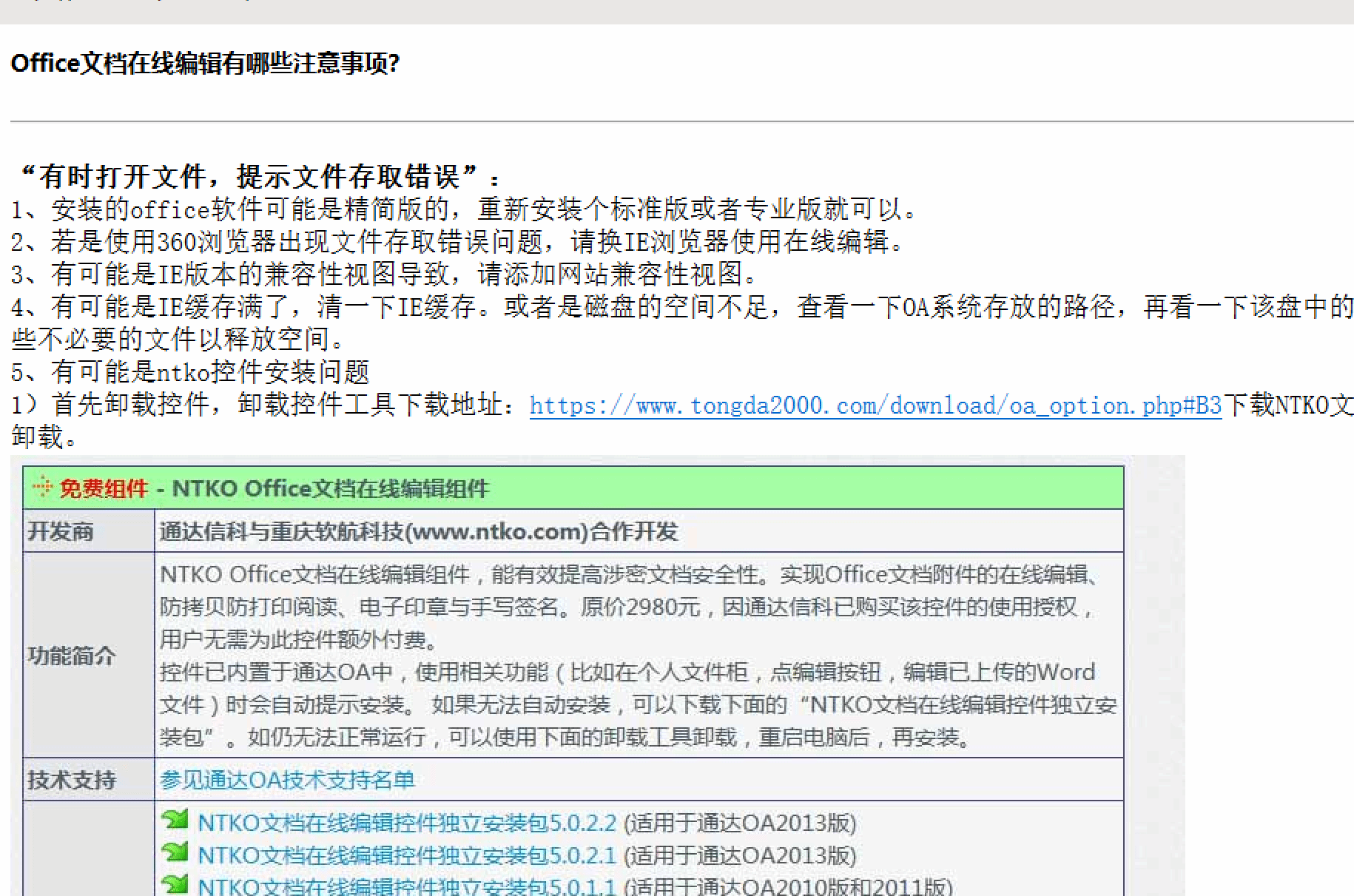Click green download icon beside 5.0.2.2 package
Screen dimensions: 1354x896
[x=175, y=820]
